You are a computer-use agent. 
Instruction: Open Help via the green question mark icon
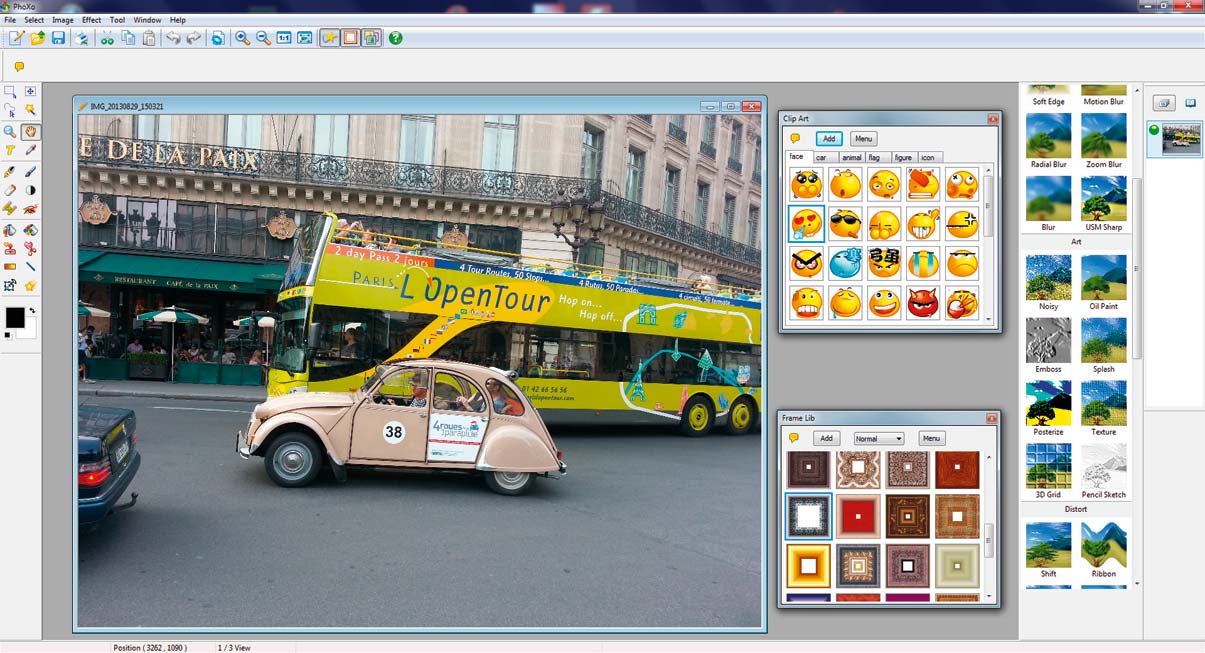click(x=396, y=38)
